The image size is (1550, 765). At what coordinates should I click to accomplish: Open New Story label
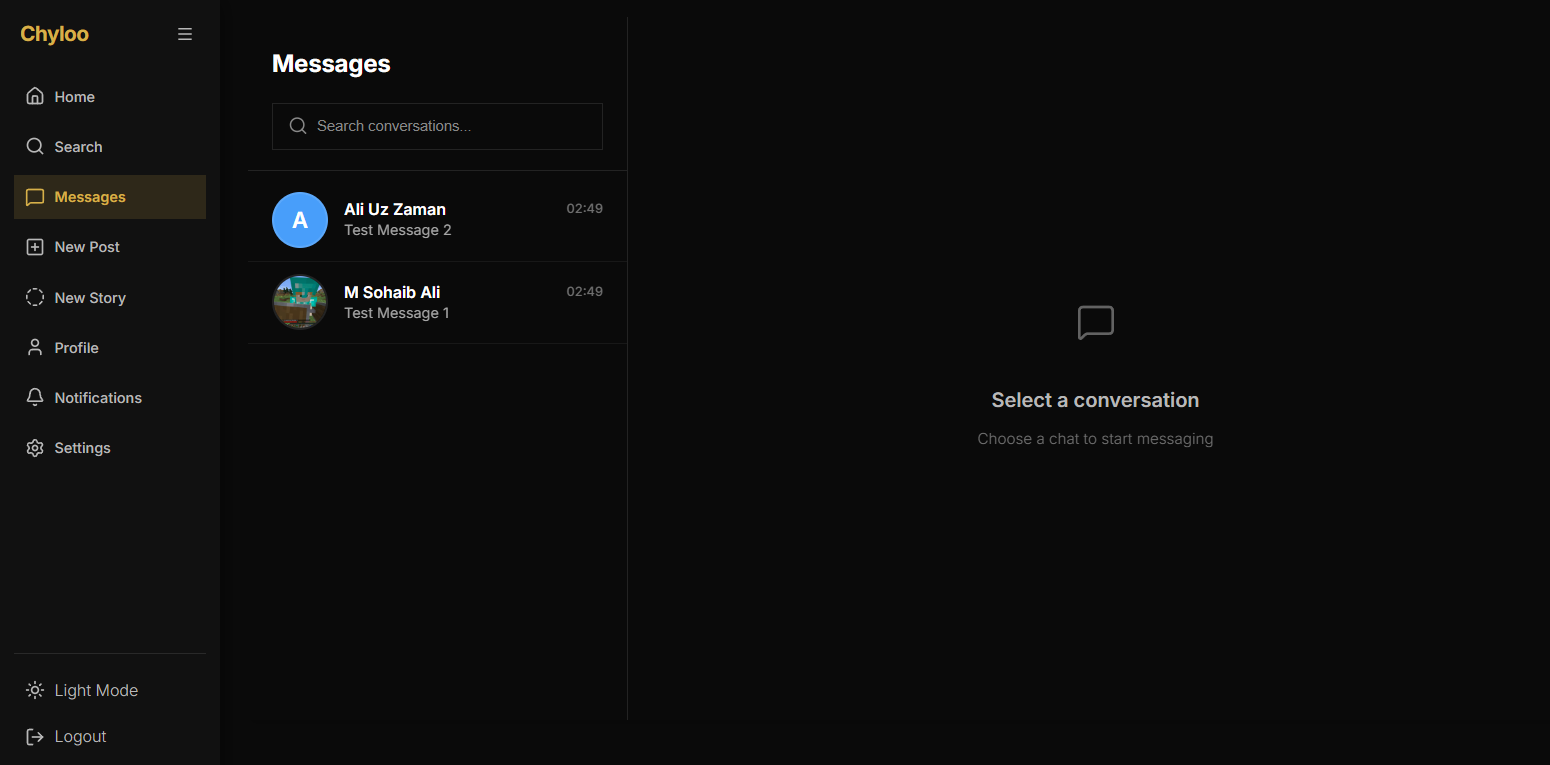coord(90,298)
